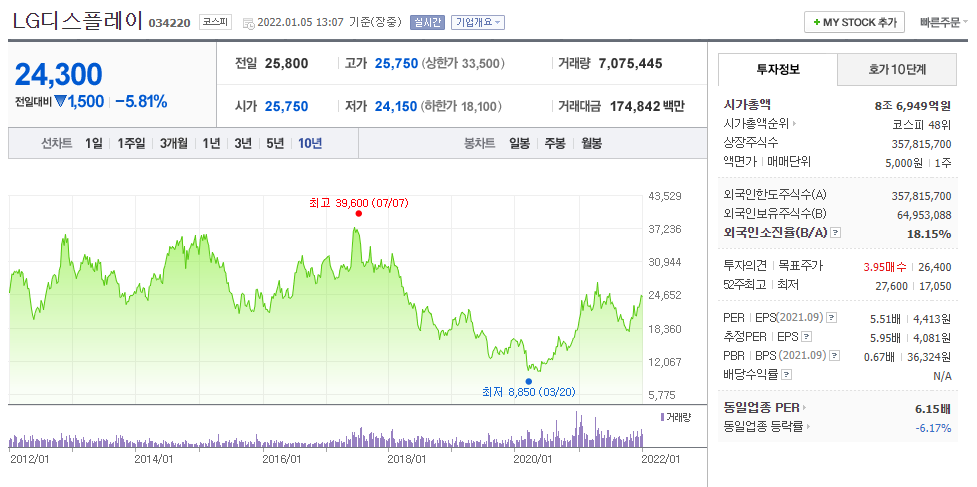Expand the 기업개요 dropdown

(x=478, y=22)
